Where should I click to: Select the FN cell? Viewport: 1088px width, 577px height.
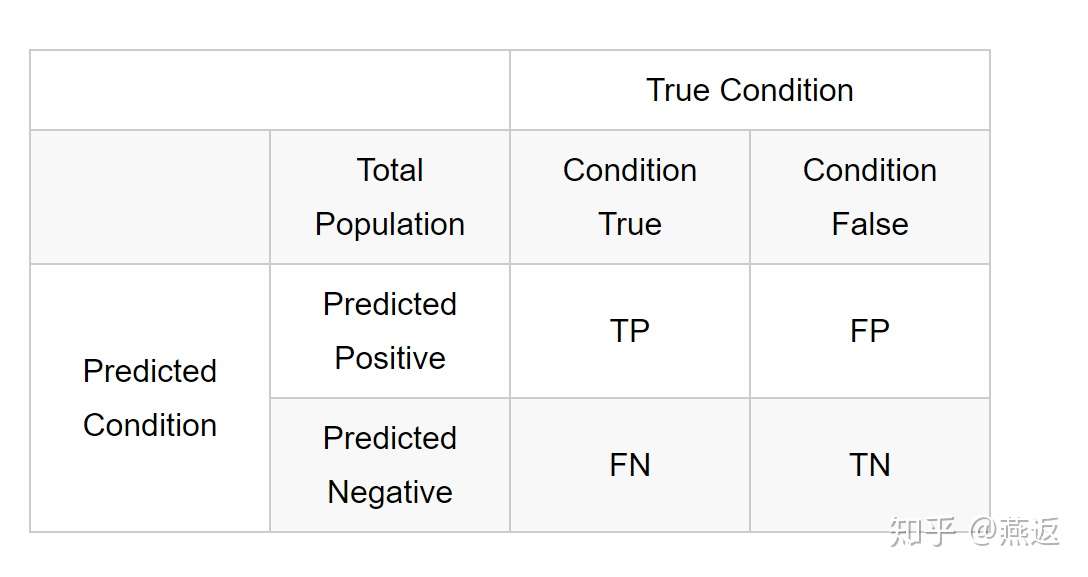[630, 465]
